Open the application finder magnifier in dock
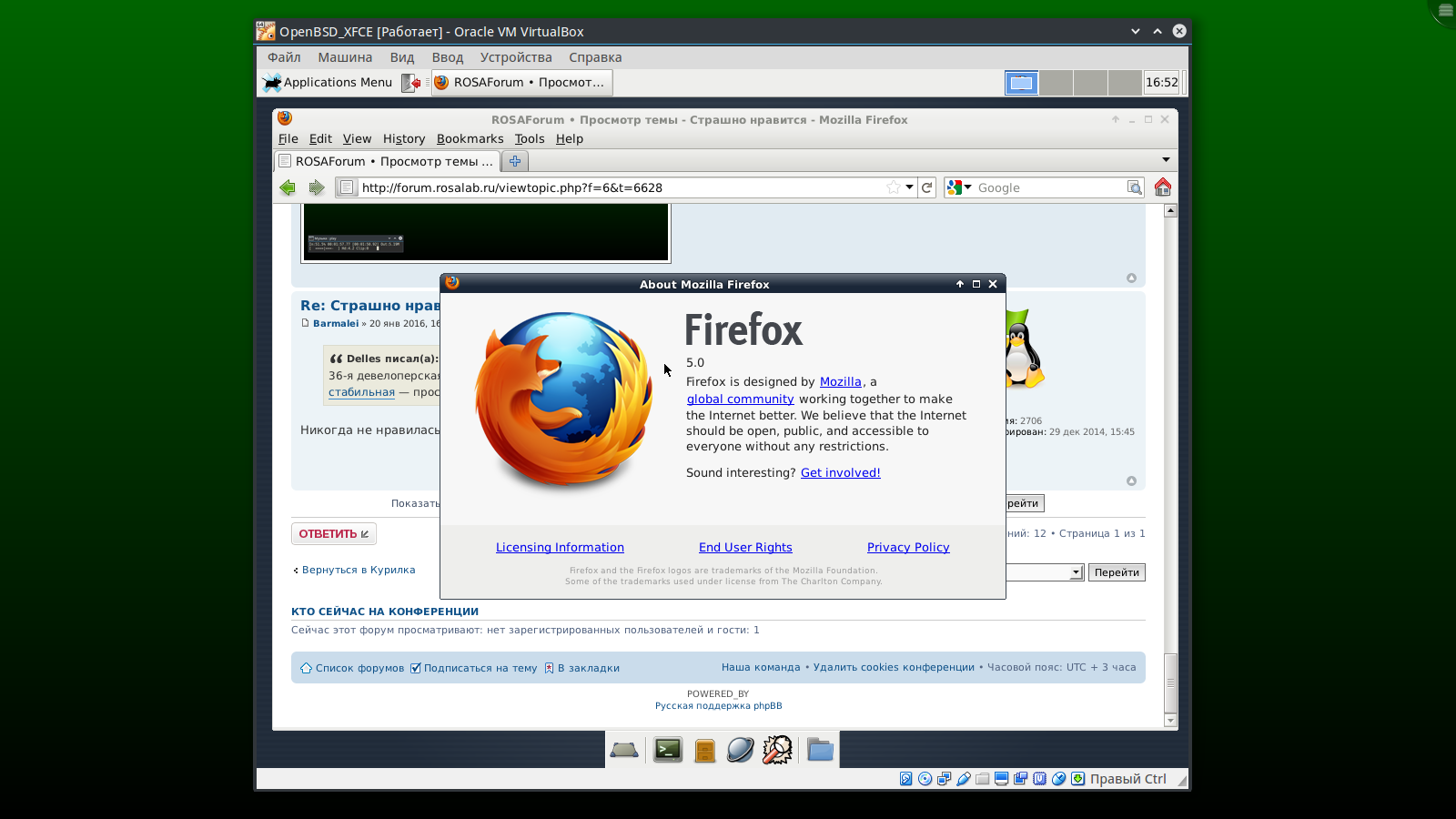Viewport: 1456px width, 819px height. (x=777, y=750)
